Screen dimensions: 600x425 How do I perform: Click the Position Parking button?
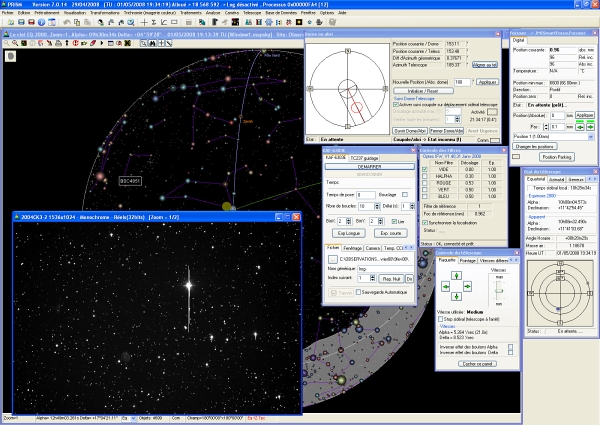tap(557, 157)
